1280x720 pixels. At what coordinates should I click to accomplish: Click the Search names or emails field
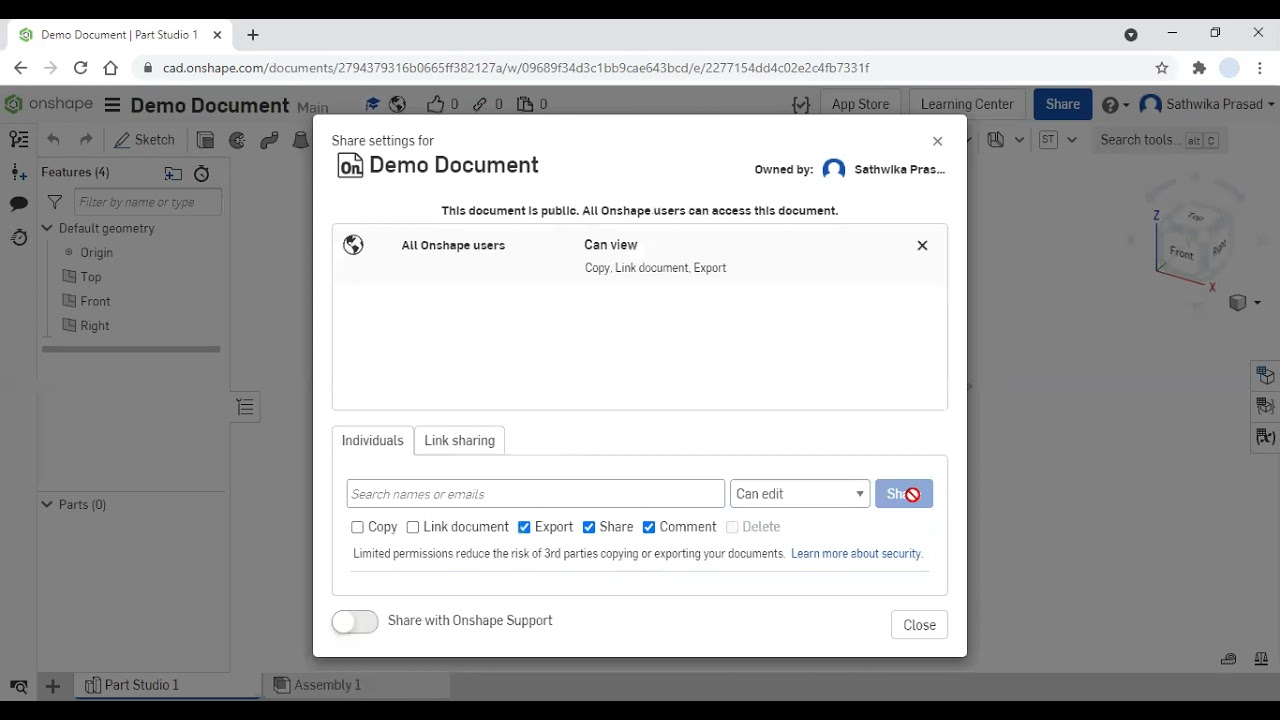536,494
